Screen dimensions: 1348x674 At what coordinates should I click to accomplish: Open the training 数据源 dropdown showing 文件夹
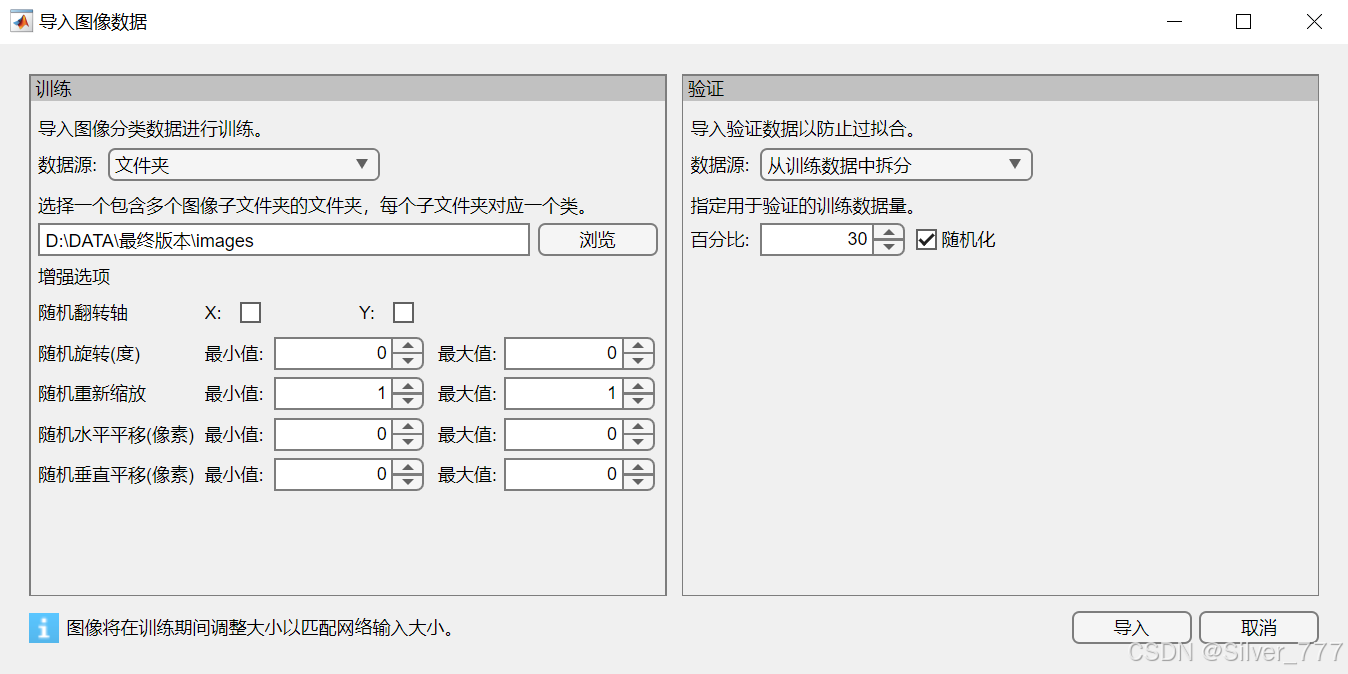[x=244, y=165]
